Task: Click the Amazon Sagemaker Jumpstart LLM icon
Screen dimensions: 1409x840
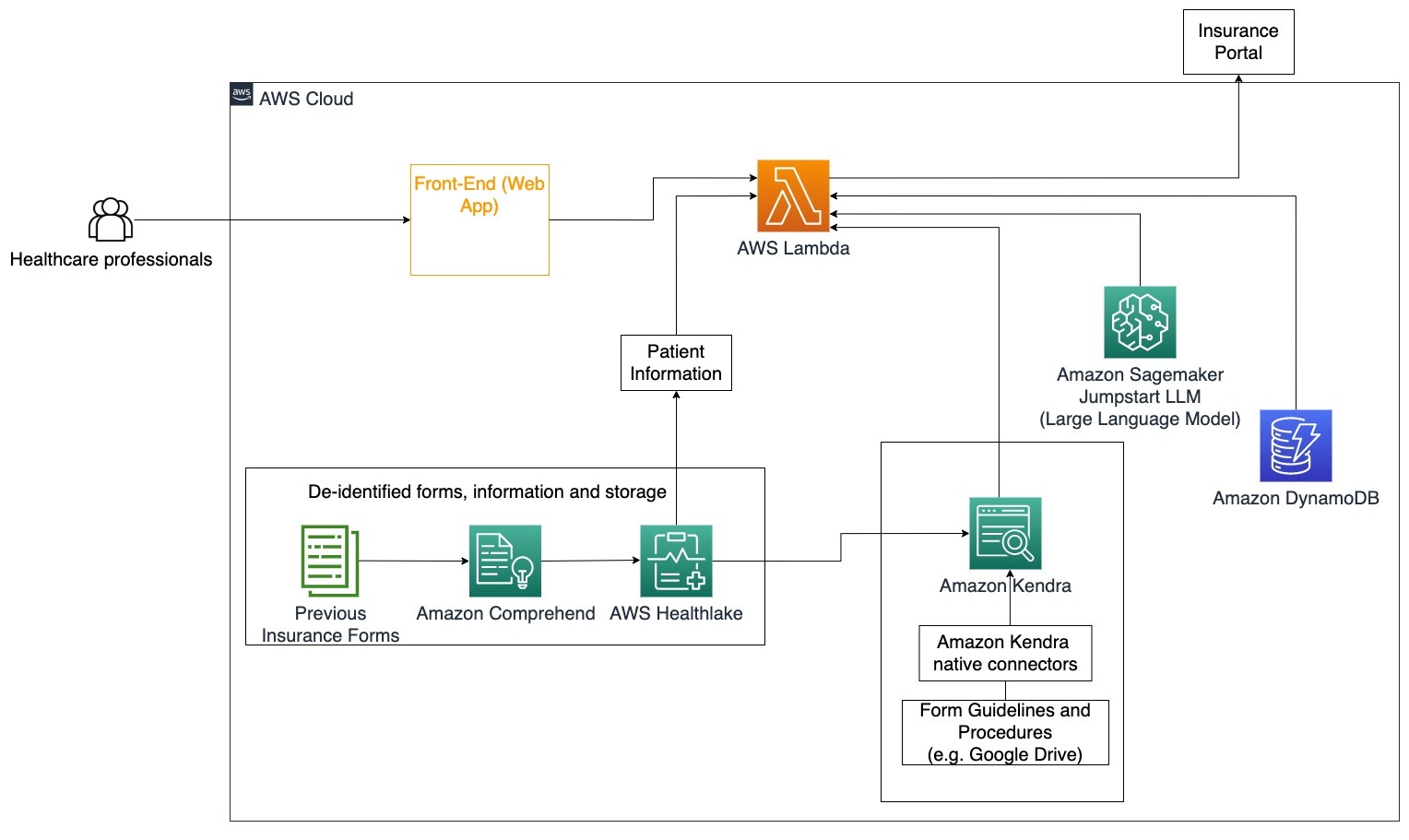Action: pyautogui.click(x=1140, y=322)
